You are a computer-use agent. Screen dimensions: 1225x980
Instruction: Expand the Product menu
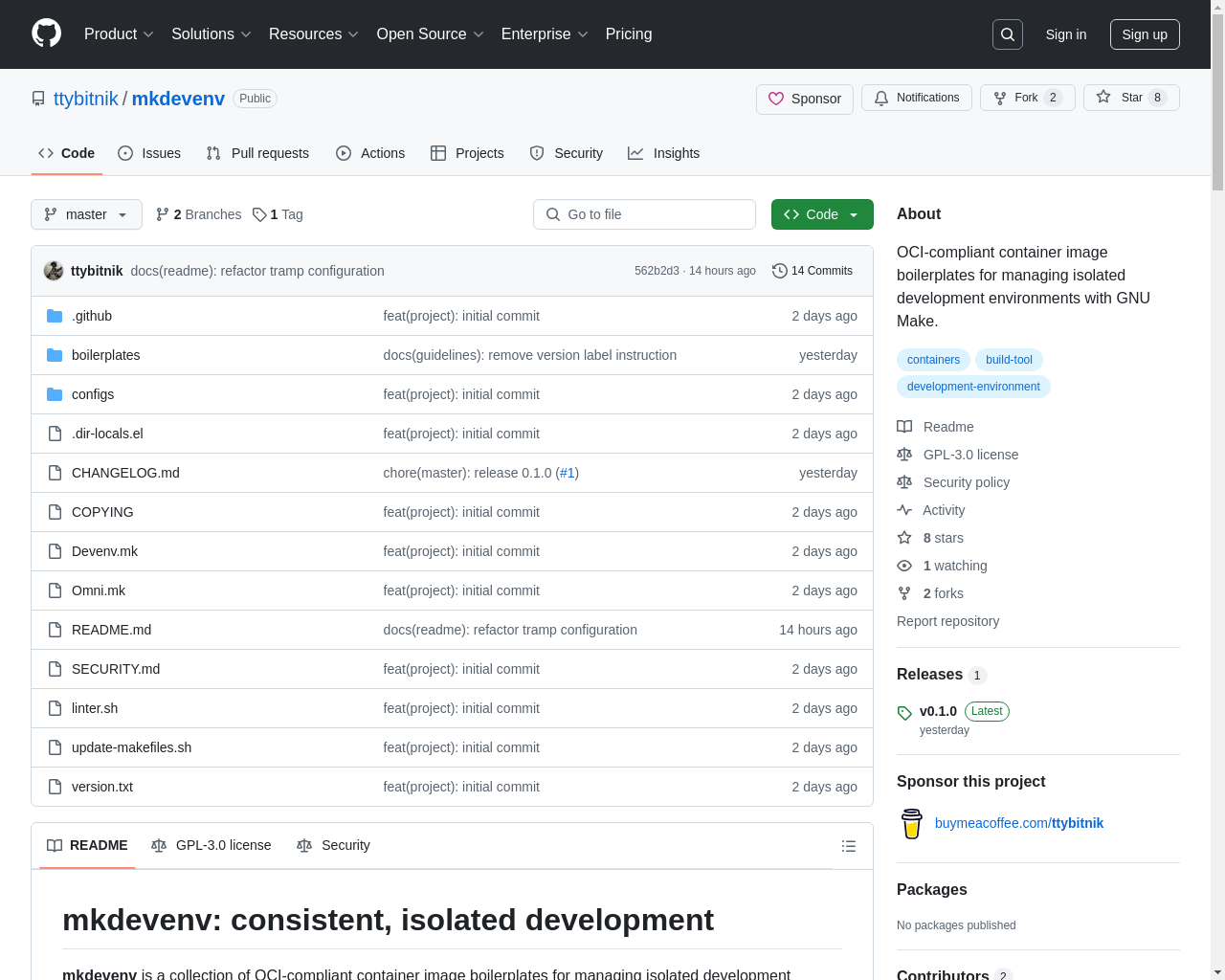click(x=119, y=34)
